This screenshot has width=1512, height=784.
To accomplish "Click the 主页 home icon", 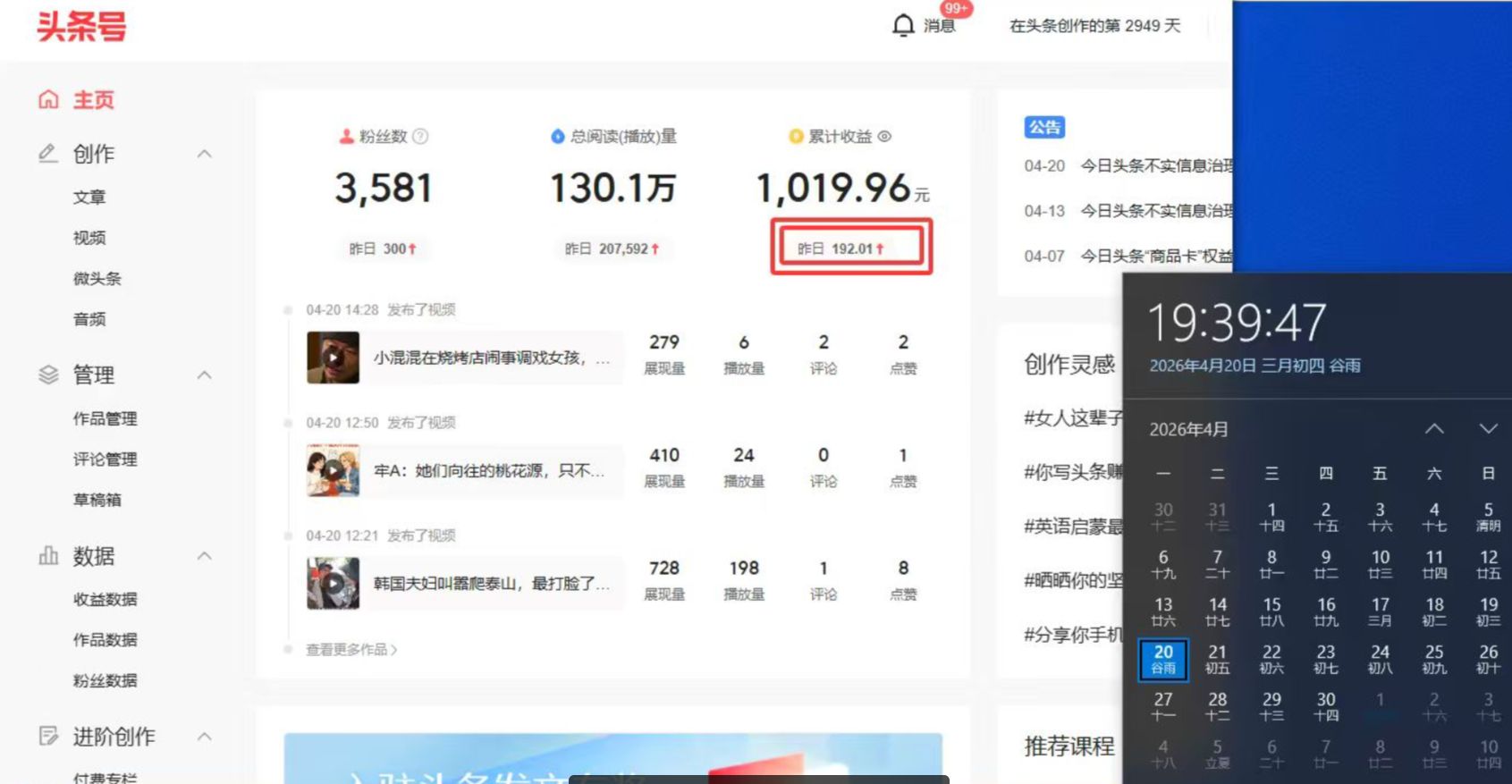I will (x=48, y=99).
